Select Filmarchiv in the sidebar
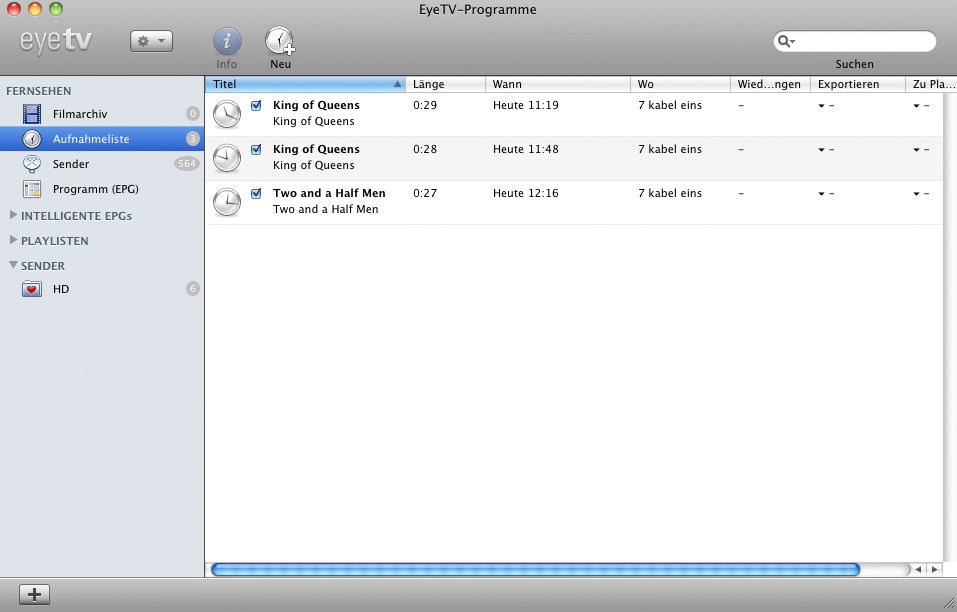This screenshot has width=957, height=612. [x=102, y=114]
